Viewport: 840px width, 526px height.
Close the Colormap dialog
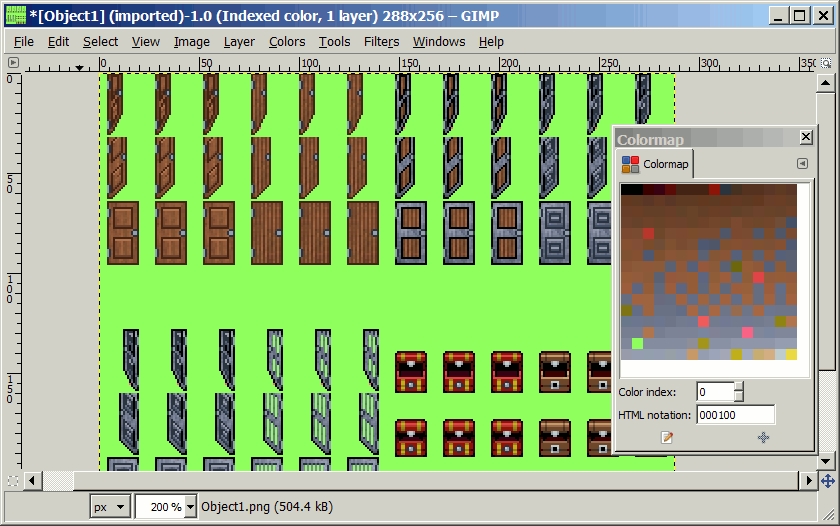point(806,138)
